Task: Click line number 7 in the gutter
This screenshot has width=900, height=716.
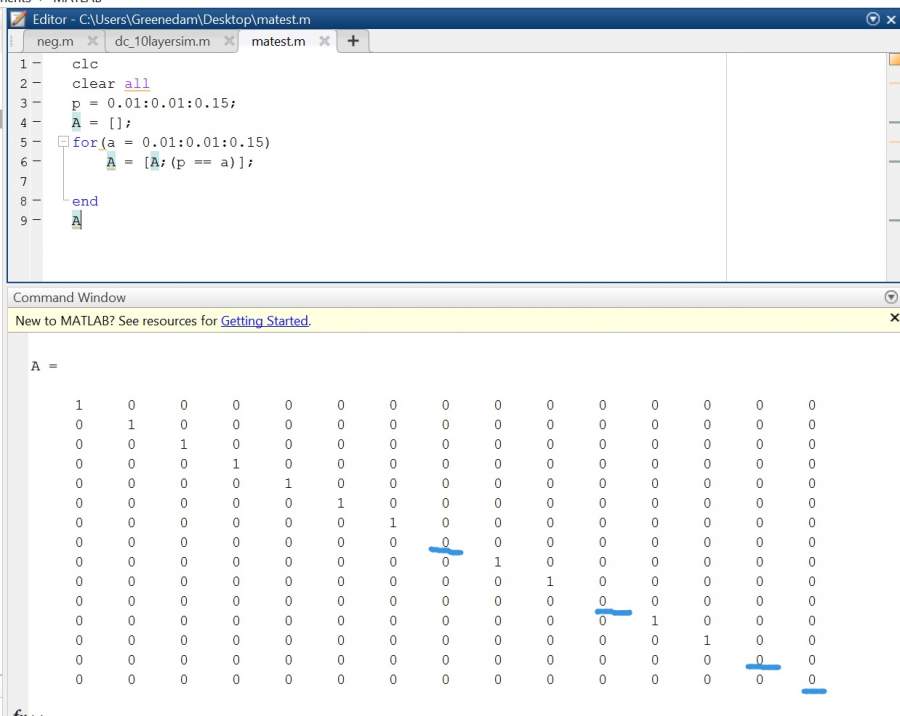Action: (24, 181)
